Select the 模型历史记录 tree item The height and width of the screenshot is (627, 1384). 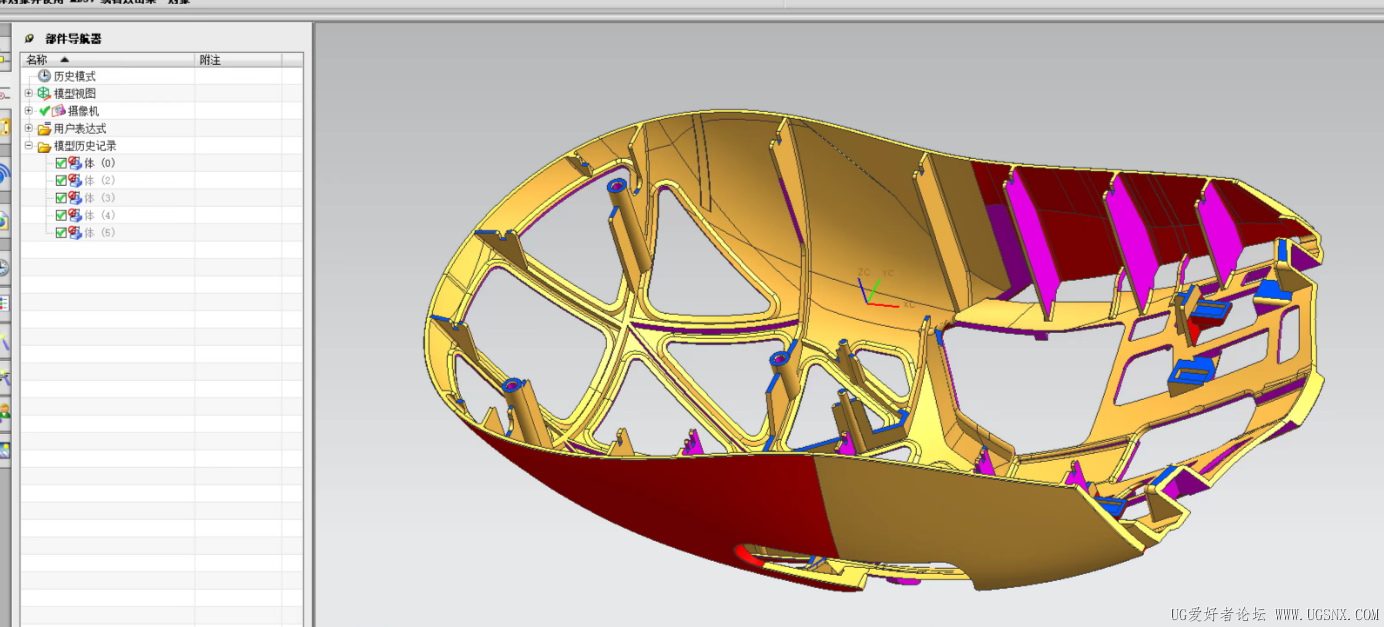point(84,146)
